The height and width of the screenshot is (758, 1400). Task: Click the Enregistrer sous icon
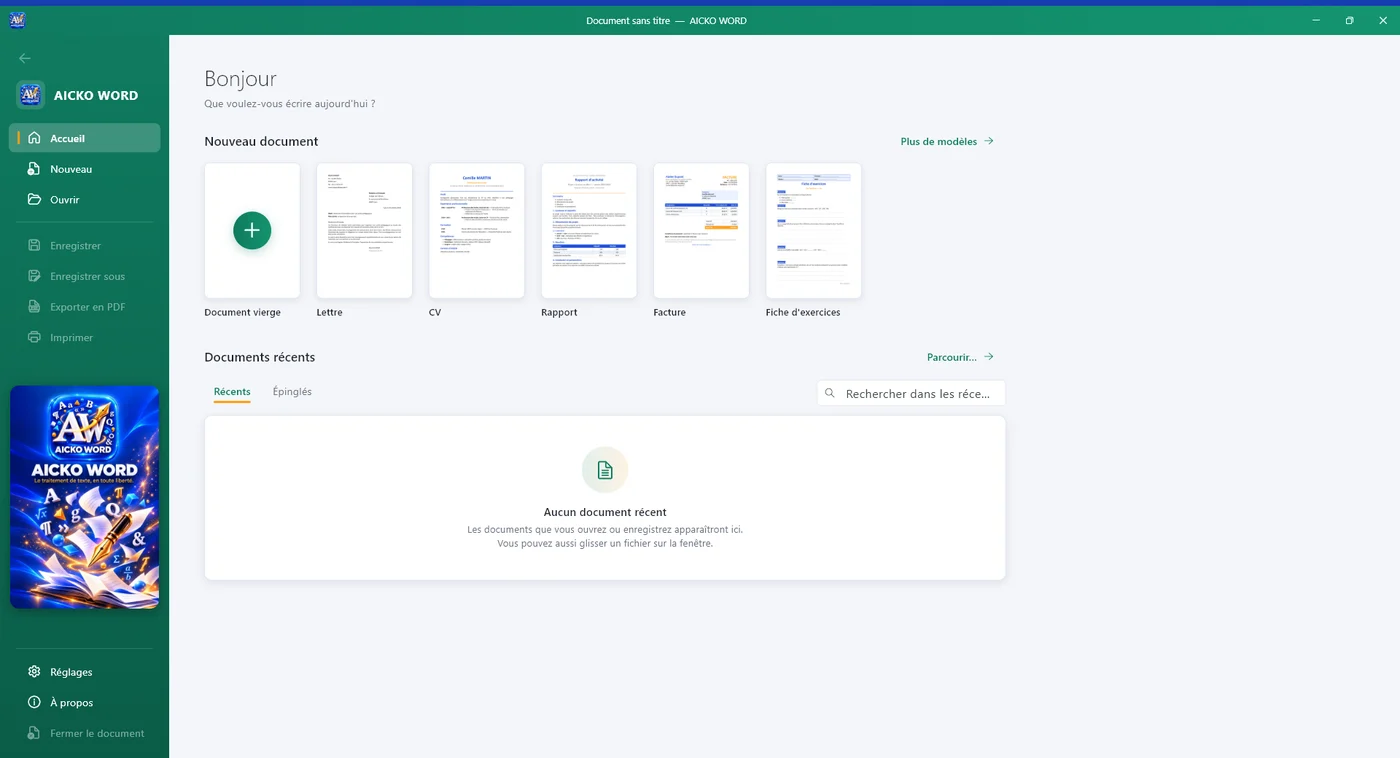click(x=34, y=276)
